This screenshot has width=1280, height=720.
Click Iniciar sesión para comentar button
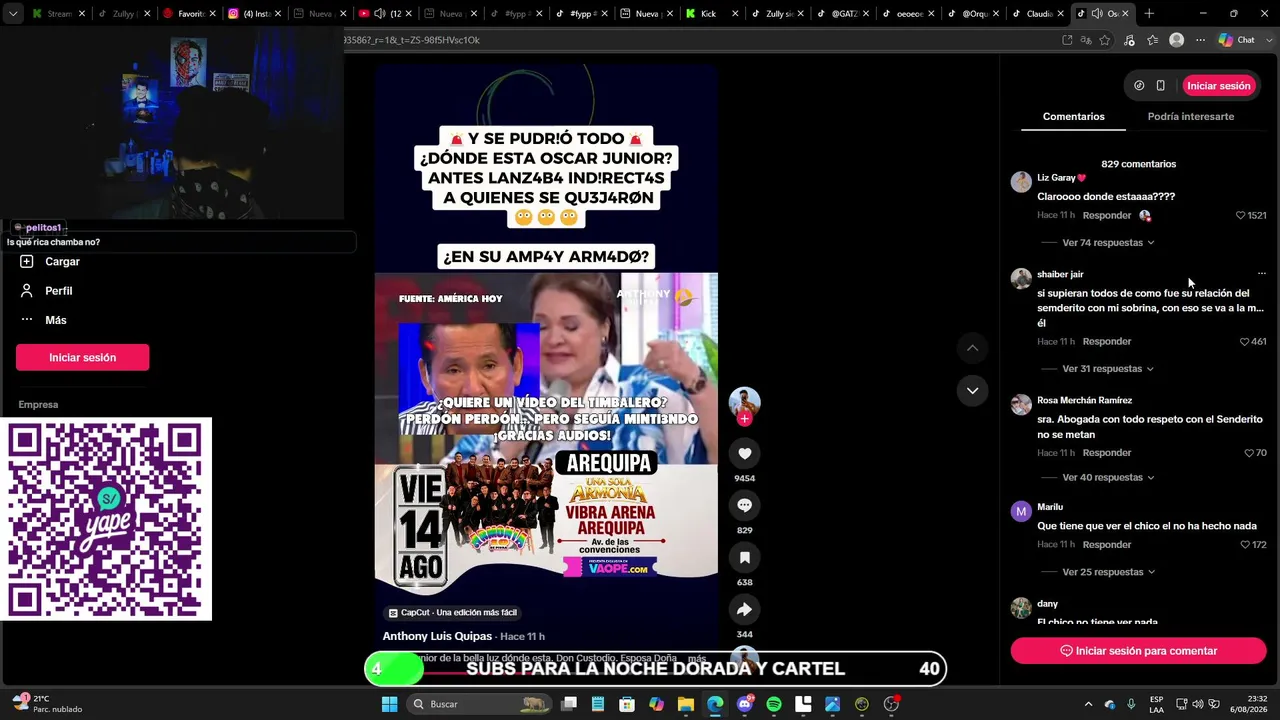(x=1138, y=651)
